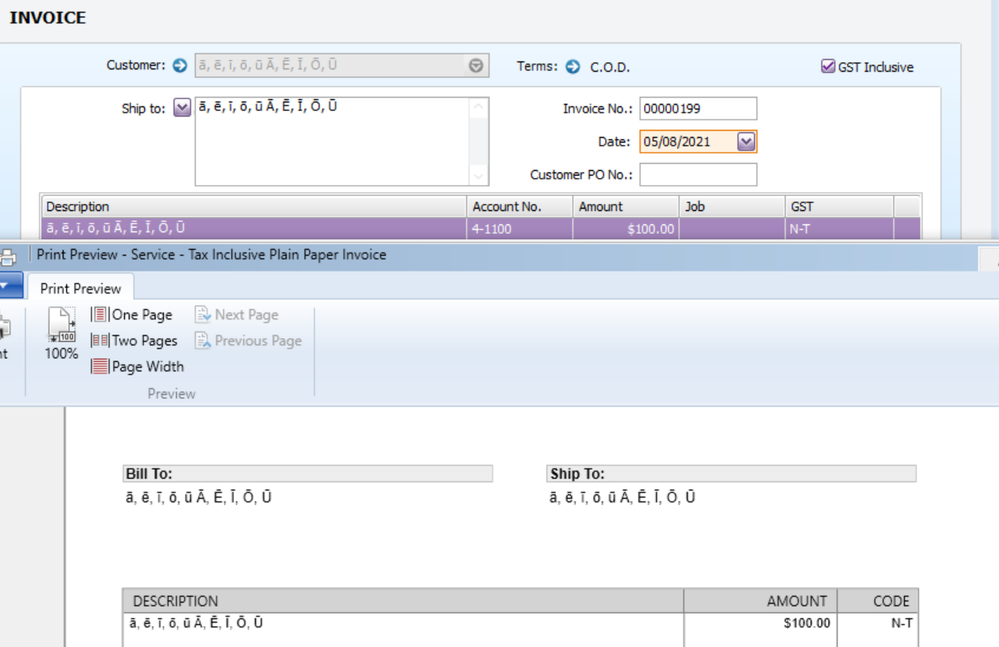Click the Customer PO No. field

698,175
